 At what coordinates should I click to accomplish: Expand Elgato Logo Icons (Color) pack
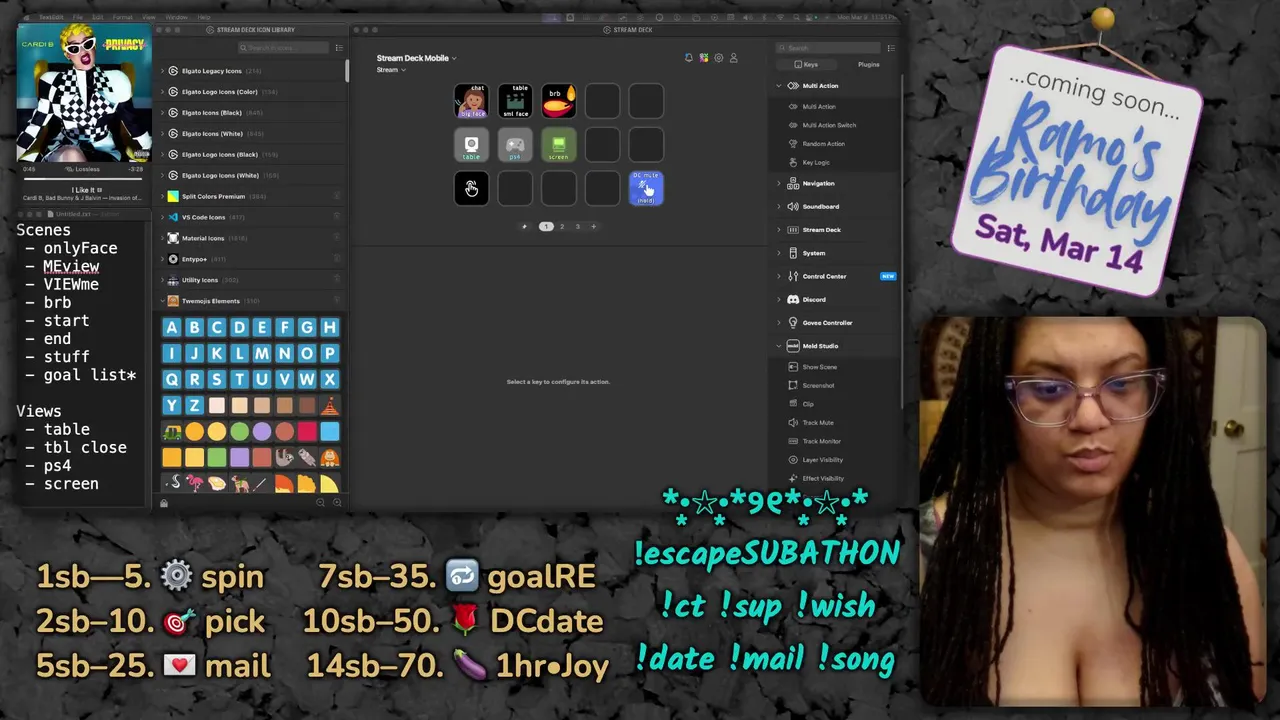163,92
